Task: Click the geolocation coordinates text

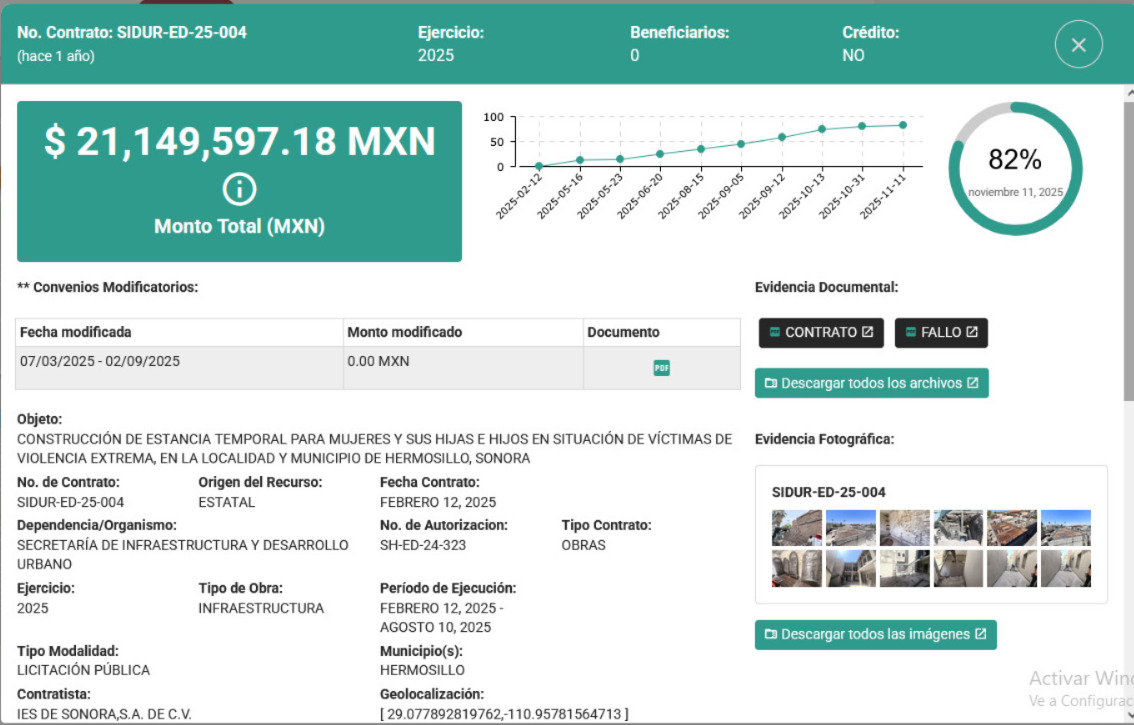Action: pos(504,713)
